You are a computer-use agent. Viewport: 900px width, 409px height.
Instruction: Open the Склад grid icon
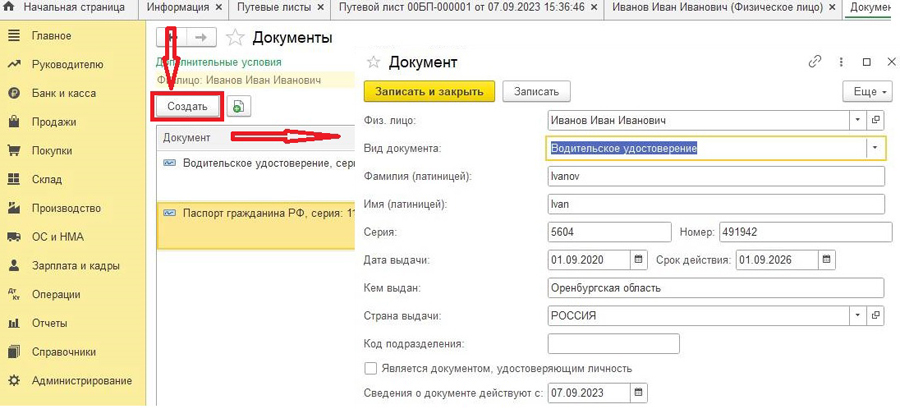coord(14,180)
